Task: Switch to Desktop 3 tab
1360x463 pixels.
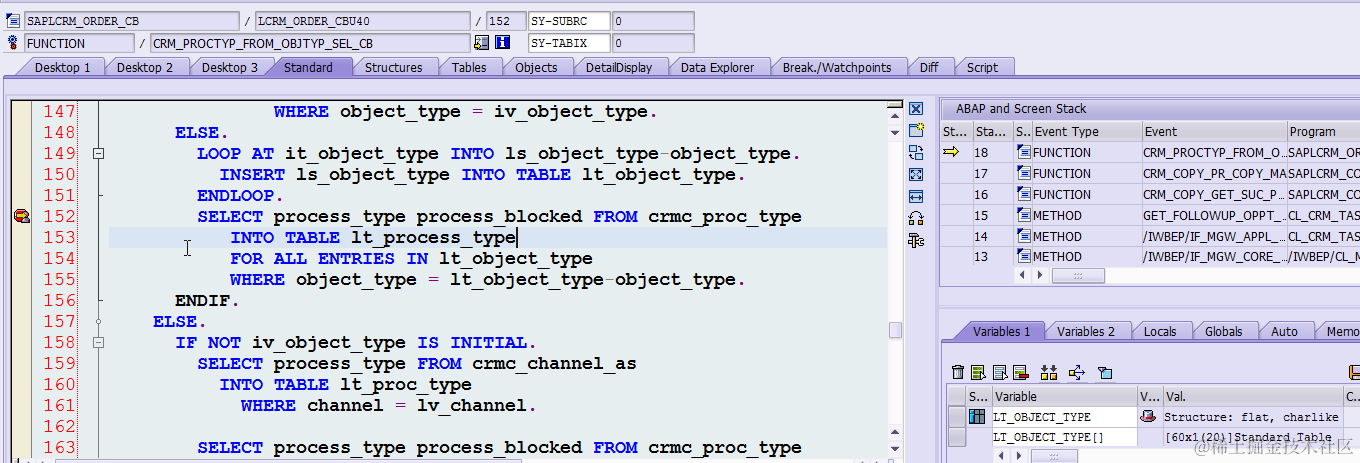Action: tap(229, 67)
